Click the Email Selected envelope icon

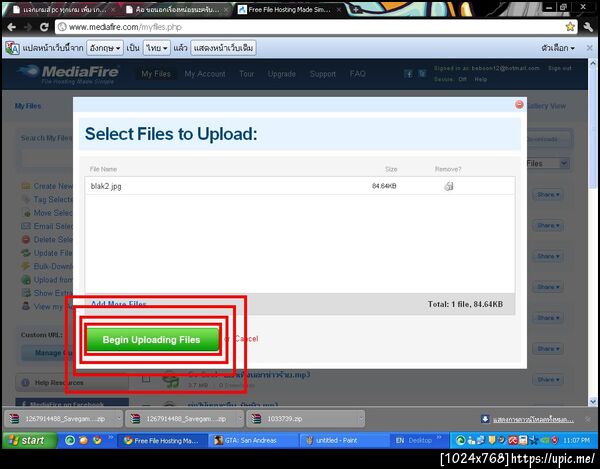[26, 226]
